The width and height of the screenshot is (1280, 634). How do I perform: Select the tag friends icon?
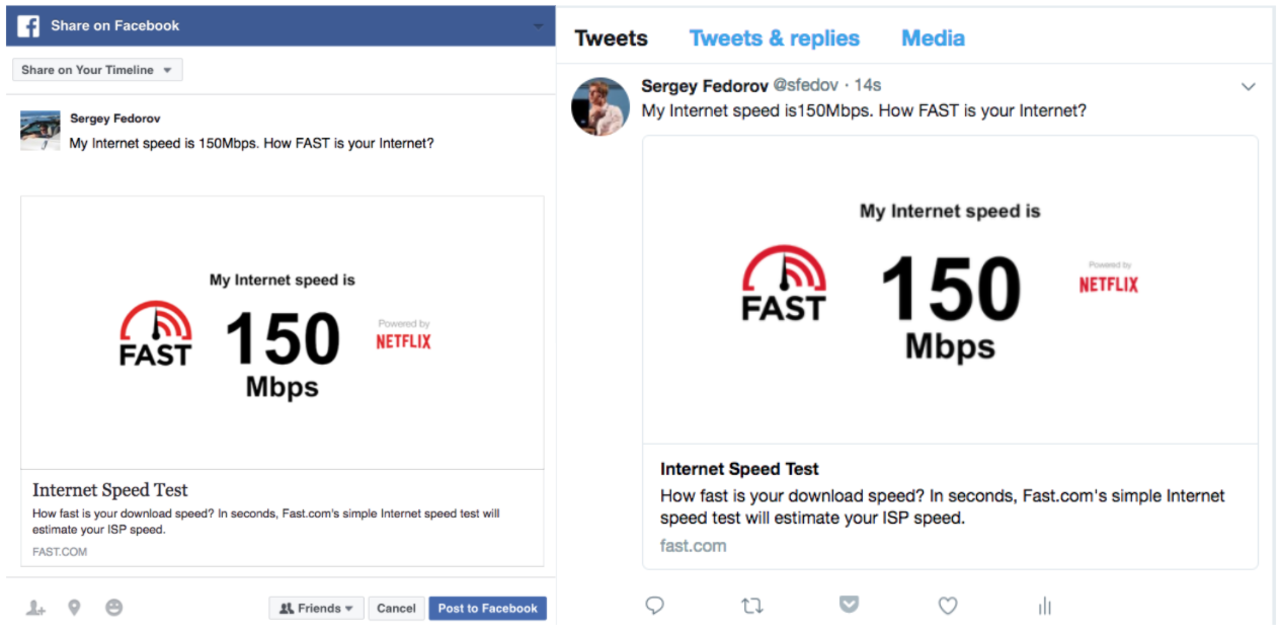(35, 607)
